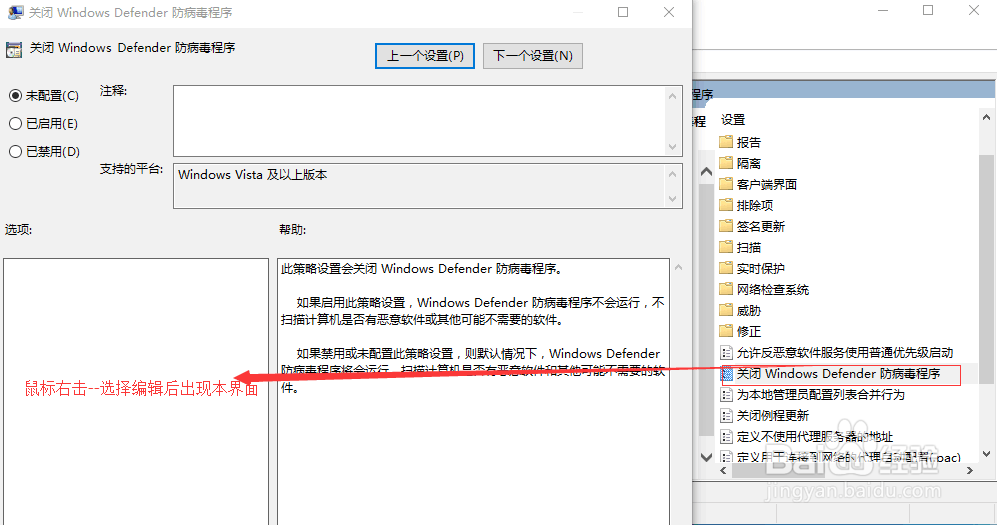Image resolution: width=997 pixels, height=525 pixels.
Task: Close the Windows Defender policy dialog
Action: pyautogui.click(x=669, y=12)
